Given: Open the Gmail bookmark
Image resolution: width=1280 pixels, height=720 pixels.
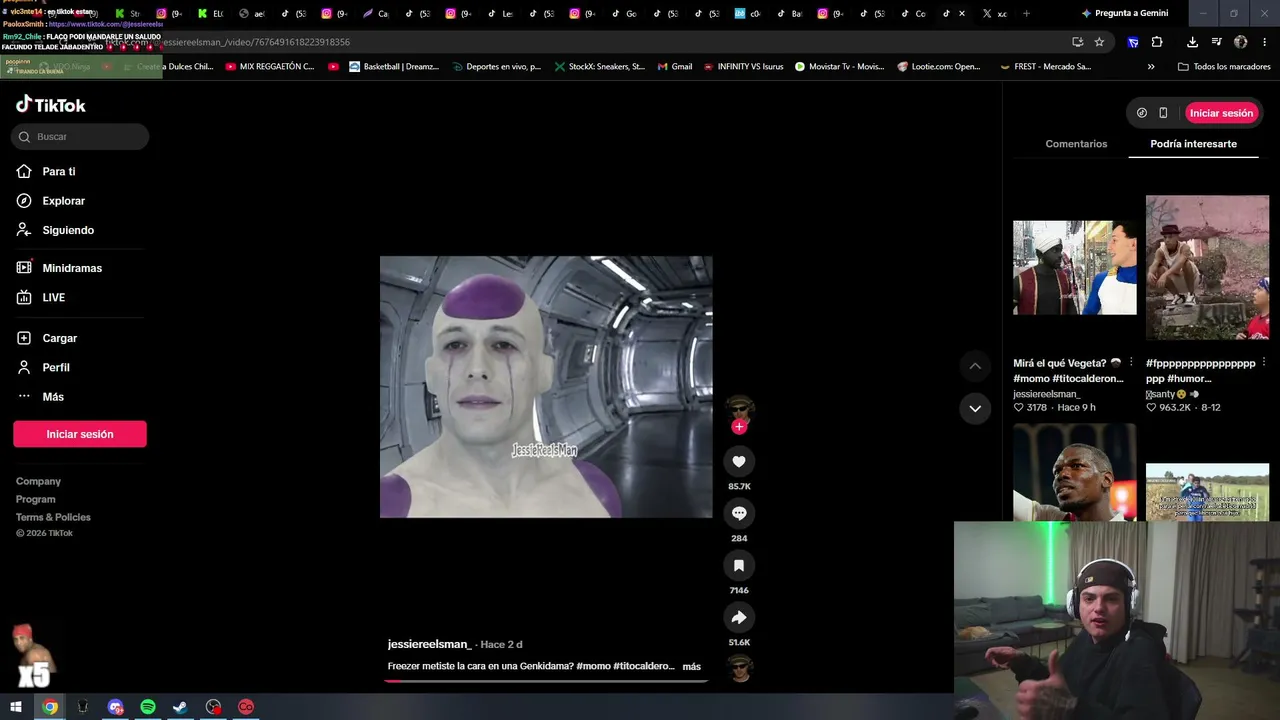Looking at the screenshot, I should click(675, 67).
